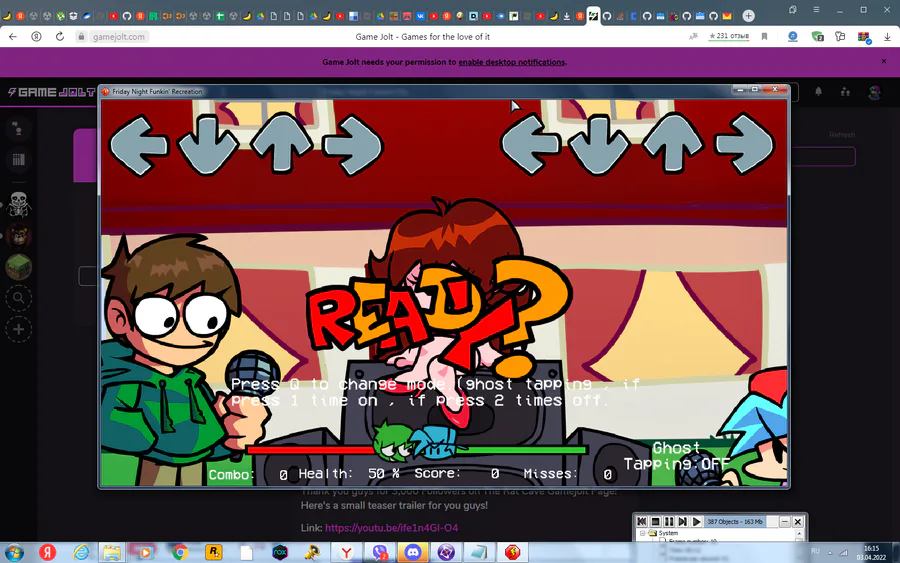The width and height of the screenshot is (900, 563).
Task: Click next frame button in debugger window
Action: (683, 522)
